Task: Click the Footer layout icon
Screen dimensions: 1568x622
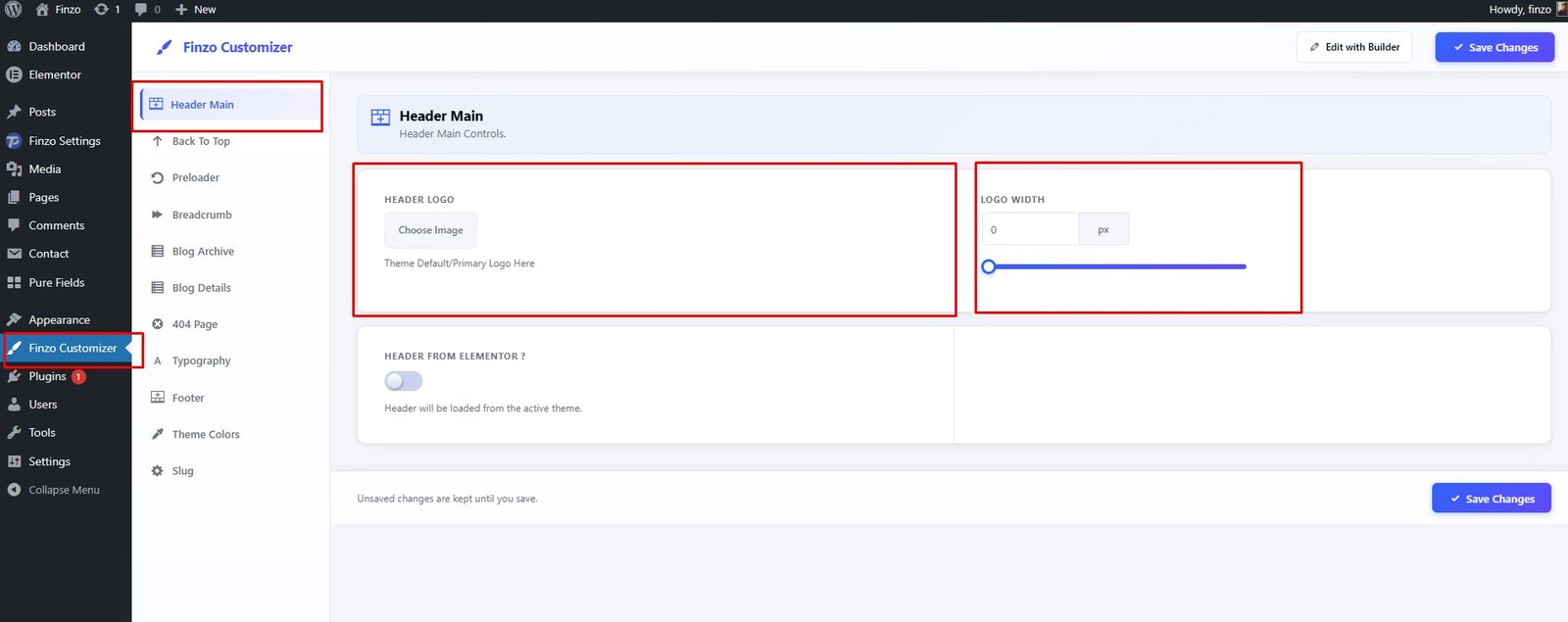Action: point(157,398)
